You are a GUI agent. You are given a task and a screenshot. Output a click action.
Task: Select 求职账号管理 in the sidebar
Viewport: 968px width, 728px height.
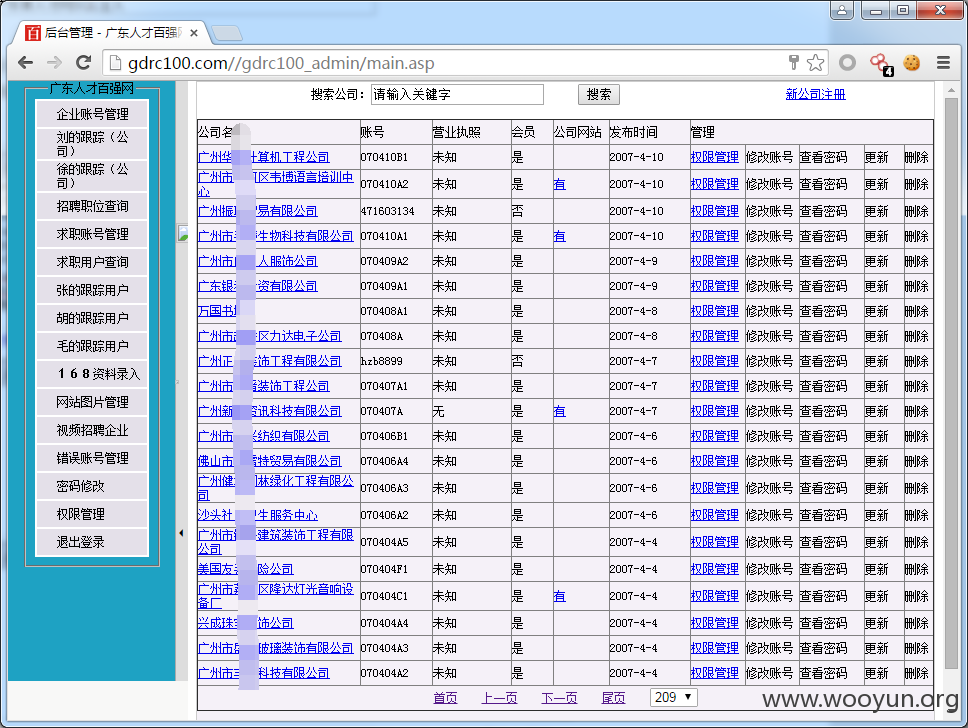[x=92, y=234]
